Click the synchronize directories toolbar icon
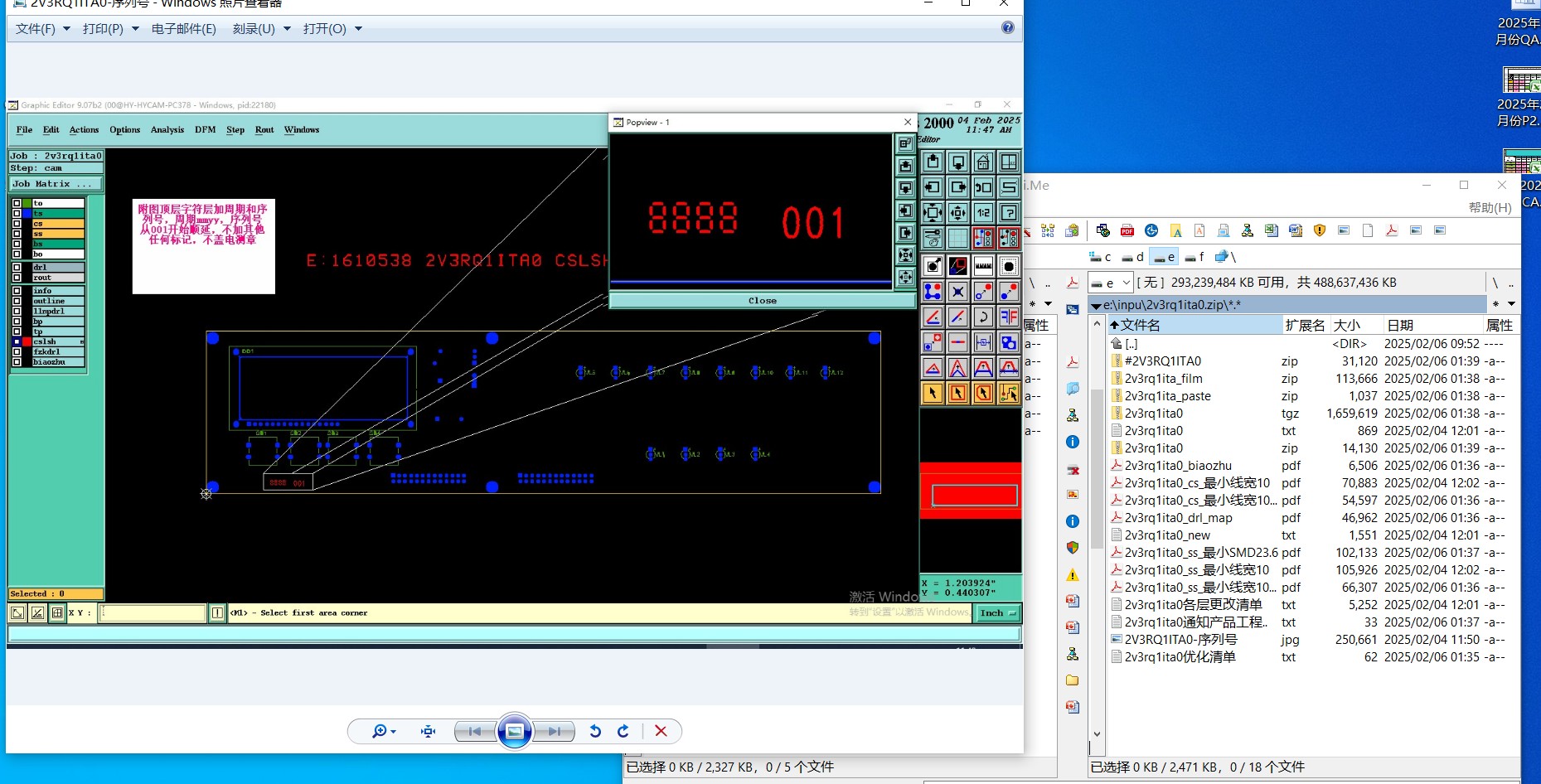This screenshot has width=1541, height=784. (x=1048, y=230)
